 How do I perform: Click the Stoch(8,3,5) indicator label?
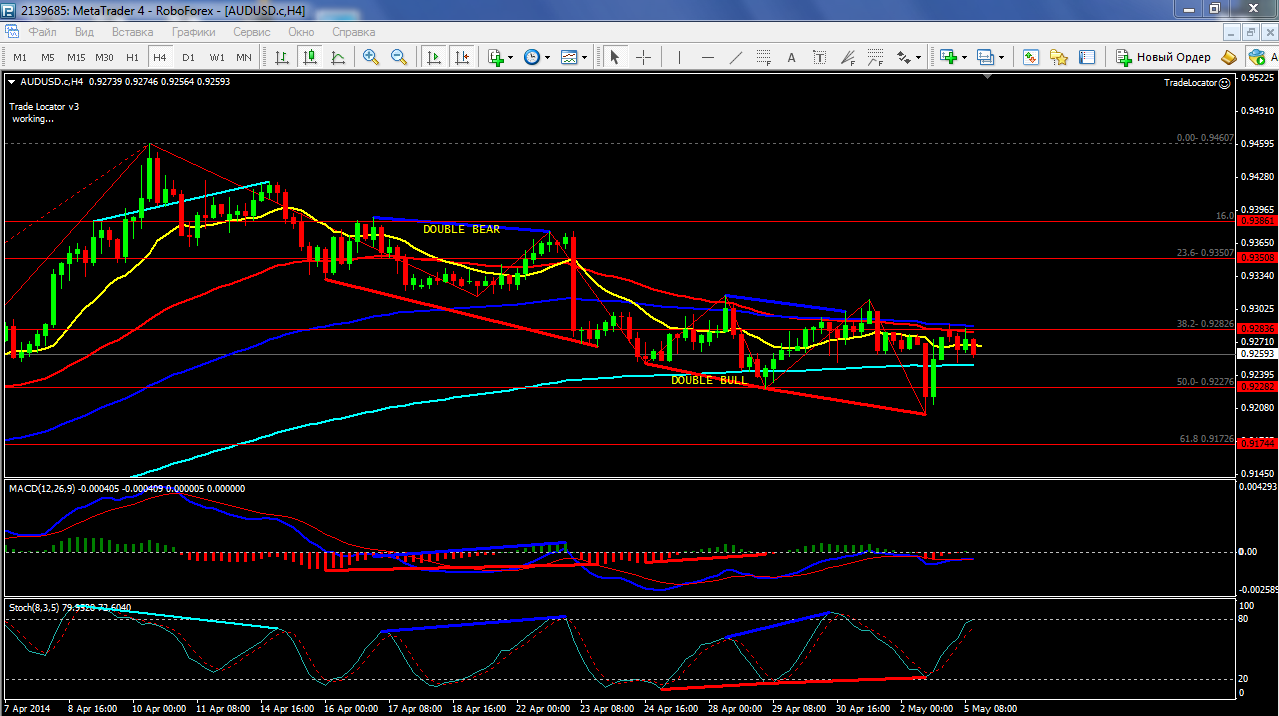33,607
